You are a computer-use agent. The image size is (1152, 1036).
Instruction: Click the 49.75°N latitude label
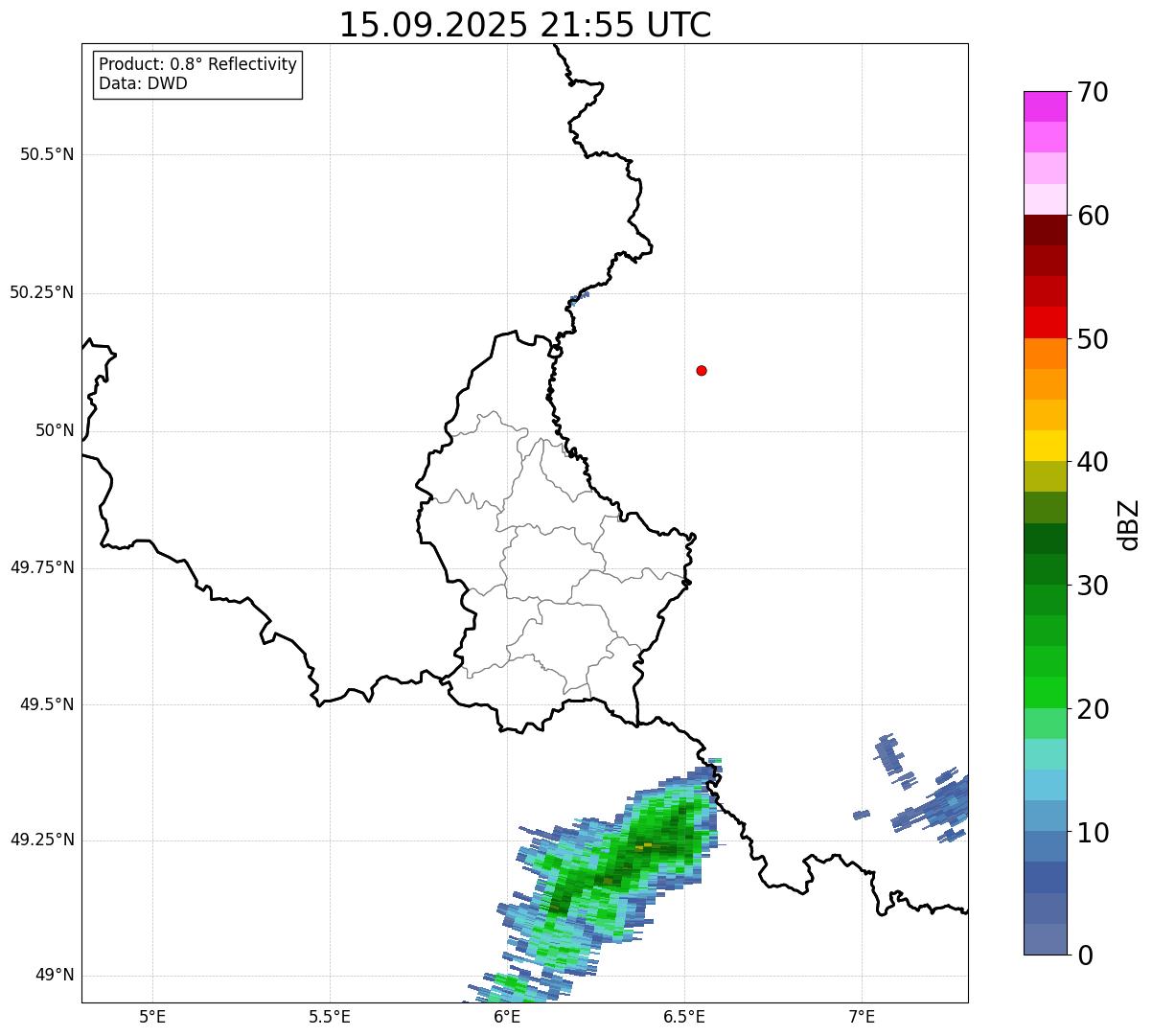click(x=41, y=567)
